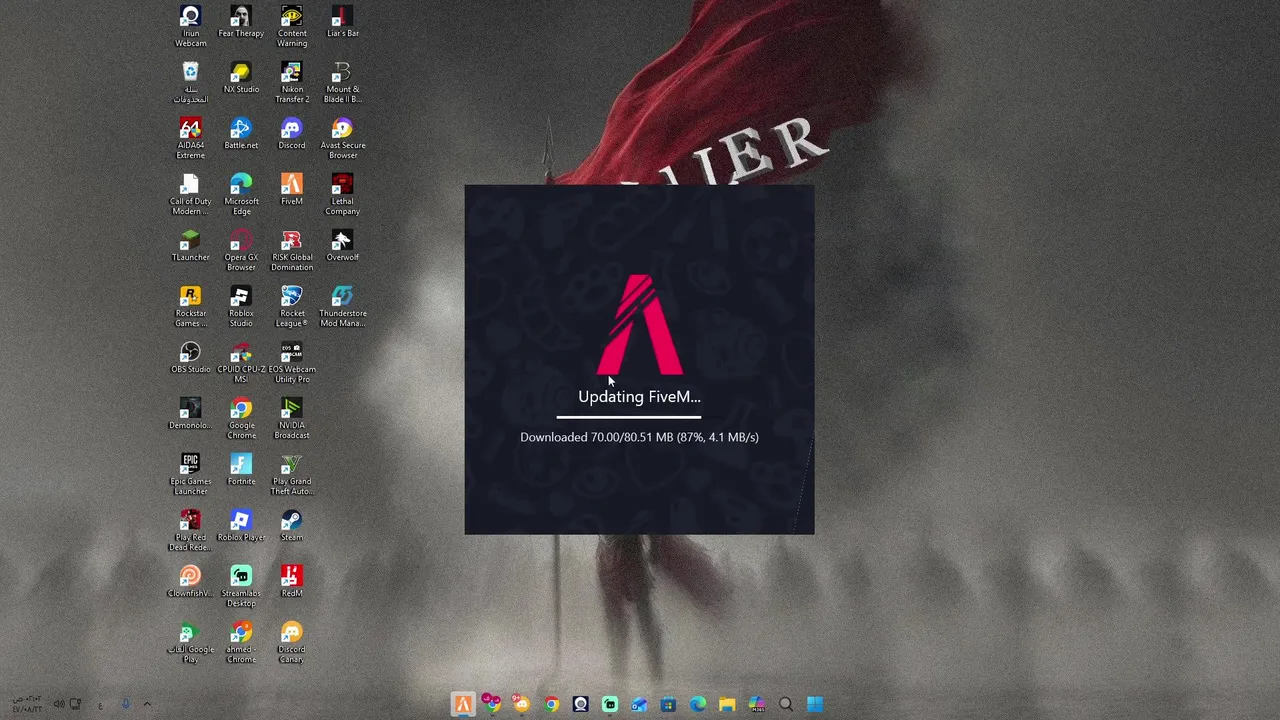Select the Recycle Bin icon on the desktop
The image size is (1280, 720).
point(190,82)
